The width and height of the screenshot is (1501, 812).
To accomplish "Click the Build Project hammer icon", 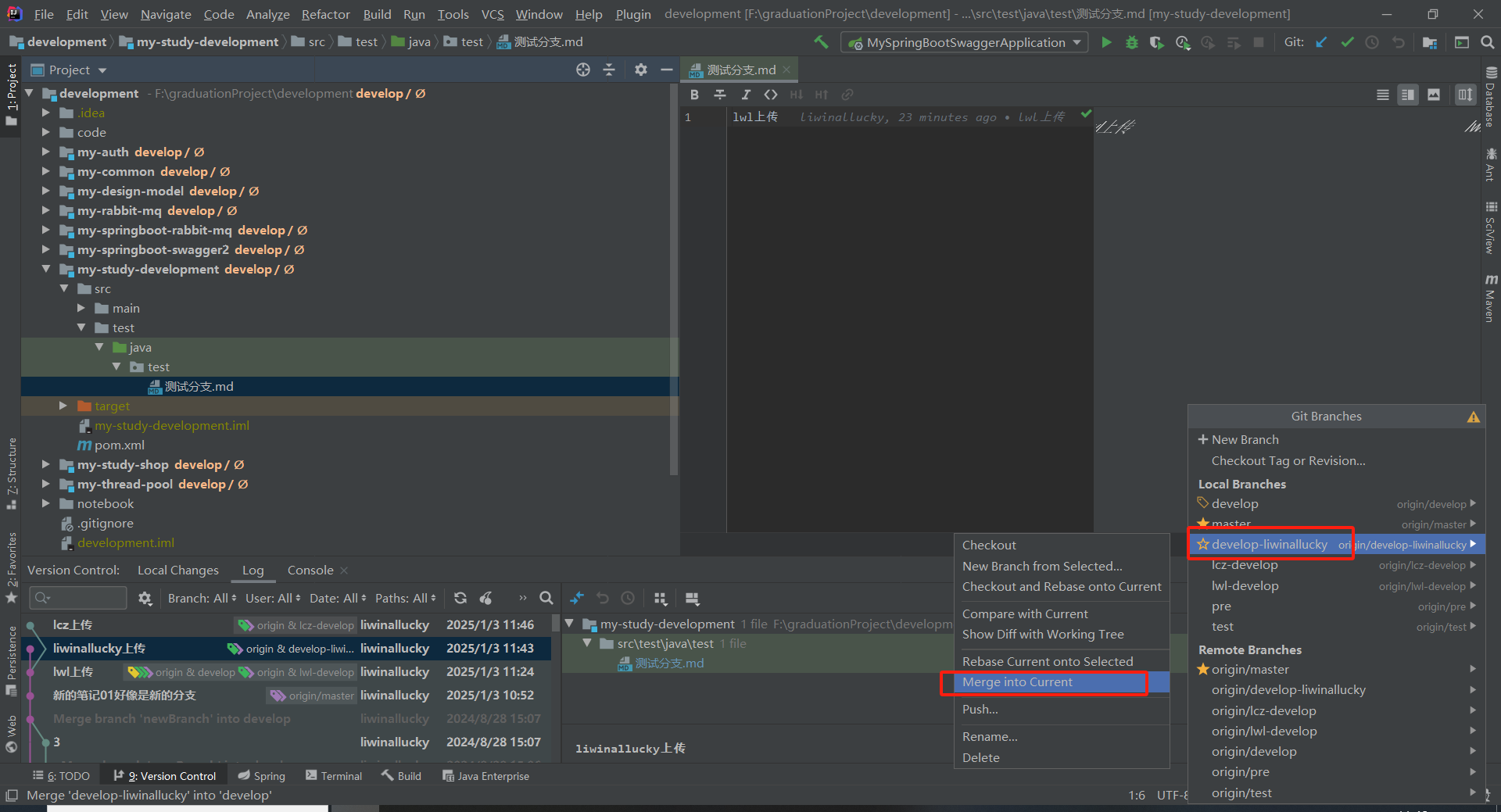I will click(x=821, y=42).
